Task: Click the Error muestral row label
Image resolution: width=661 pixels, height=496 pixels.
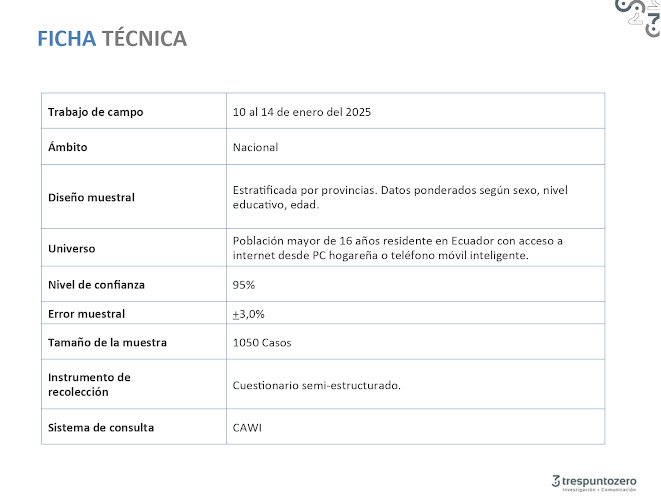Action: click(87, 314)
